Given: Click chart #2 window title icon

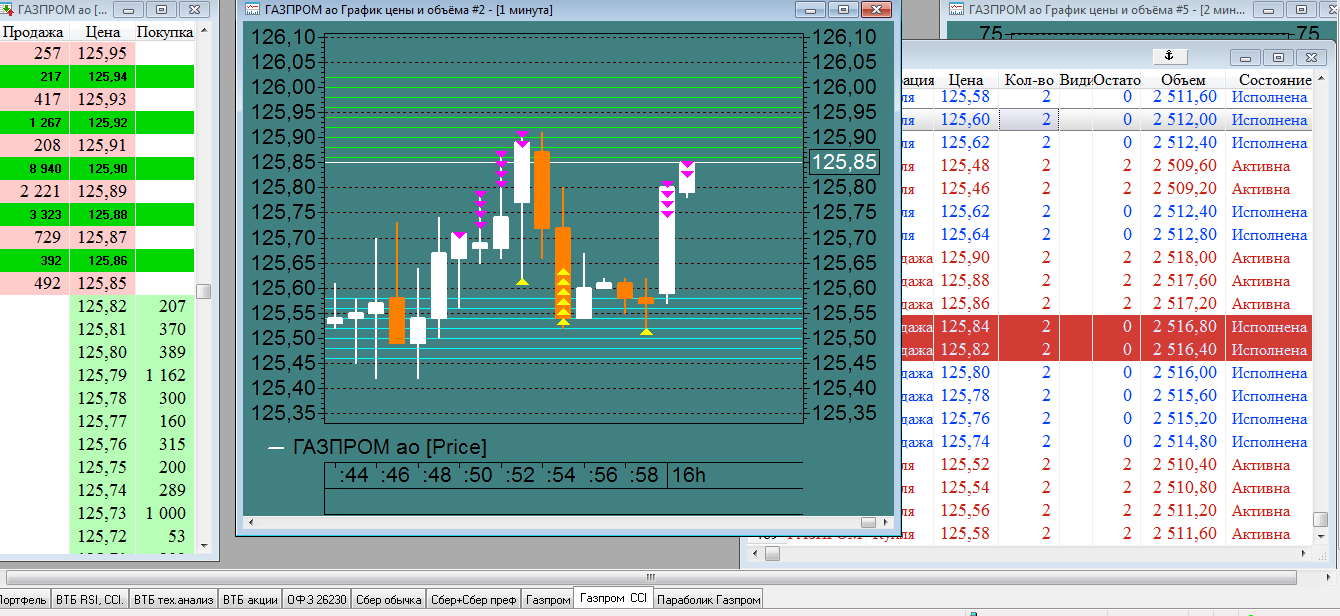Looking at the screenshot, I should tap(254, 9).
